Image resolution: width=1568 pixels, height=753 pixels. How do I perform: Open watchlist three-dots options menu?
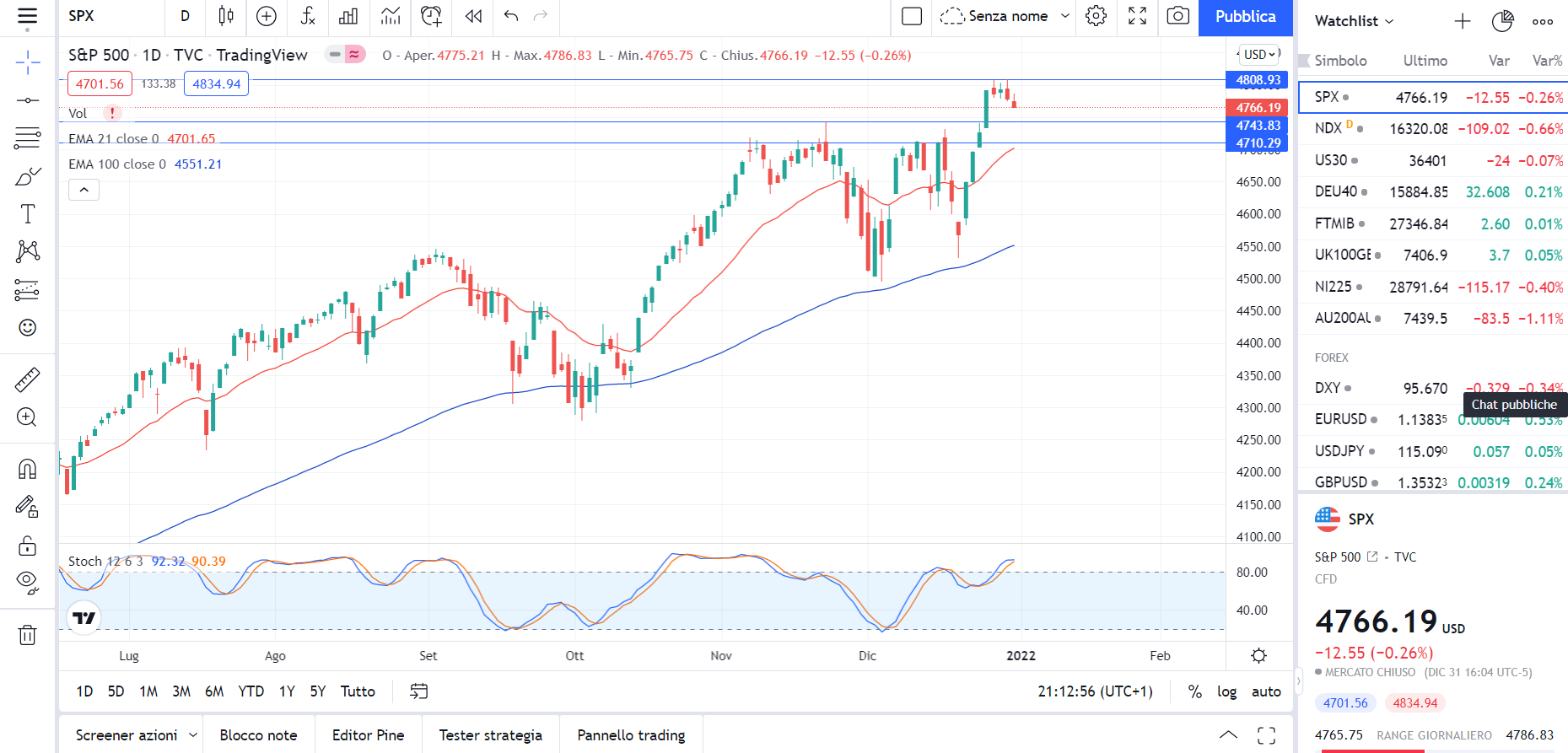tap(1543, 21)
